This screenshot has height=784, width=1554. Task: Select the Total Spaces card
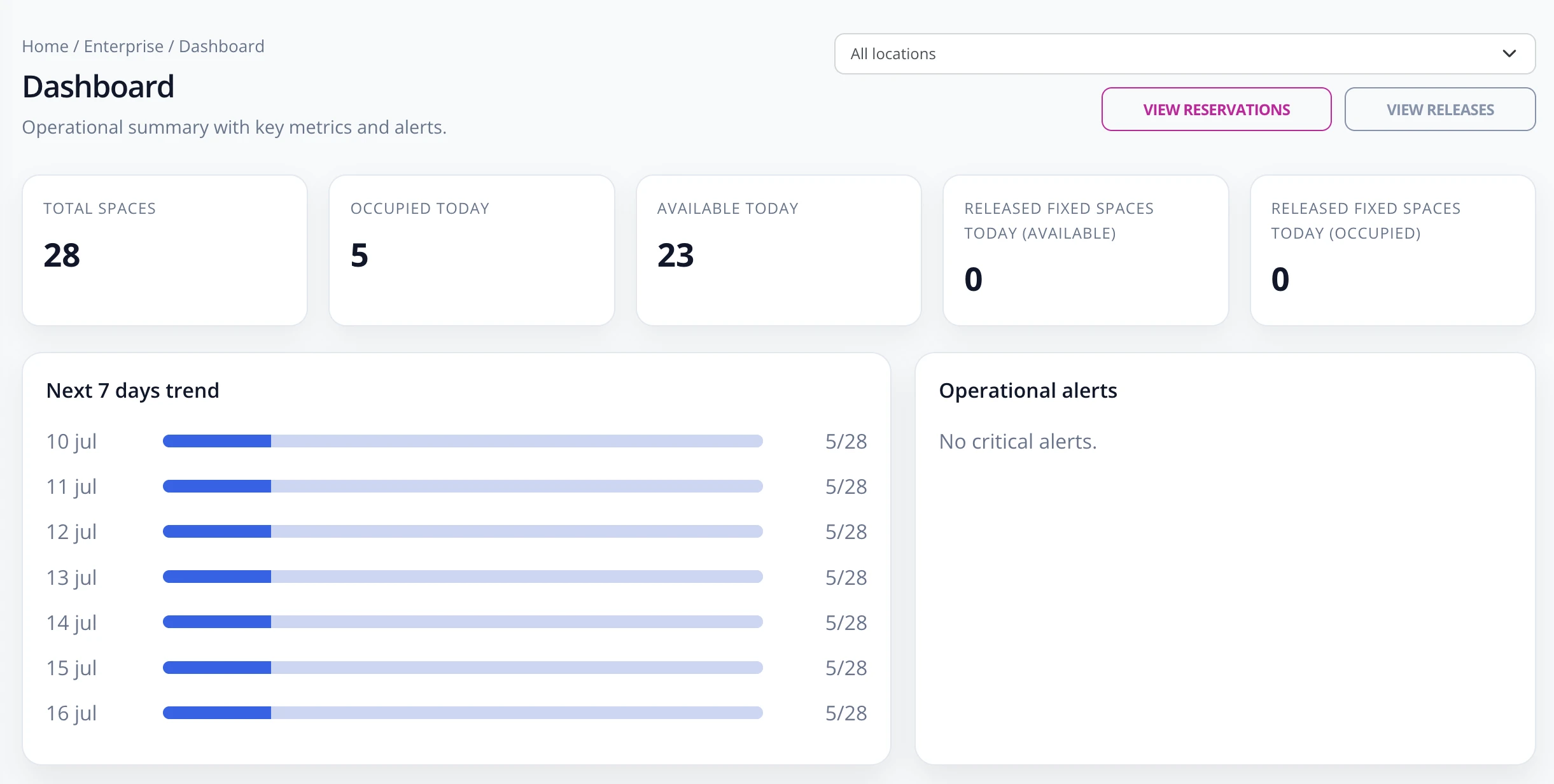(x=165, y=250)
